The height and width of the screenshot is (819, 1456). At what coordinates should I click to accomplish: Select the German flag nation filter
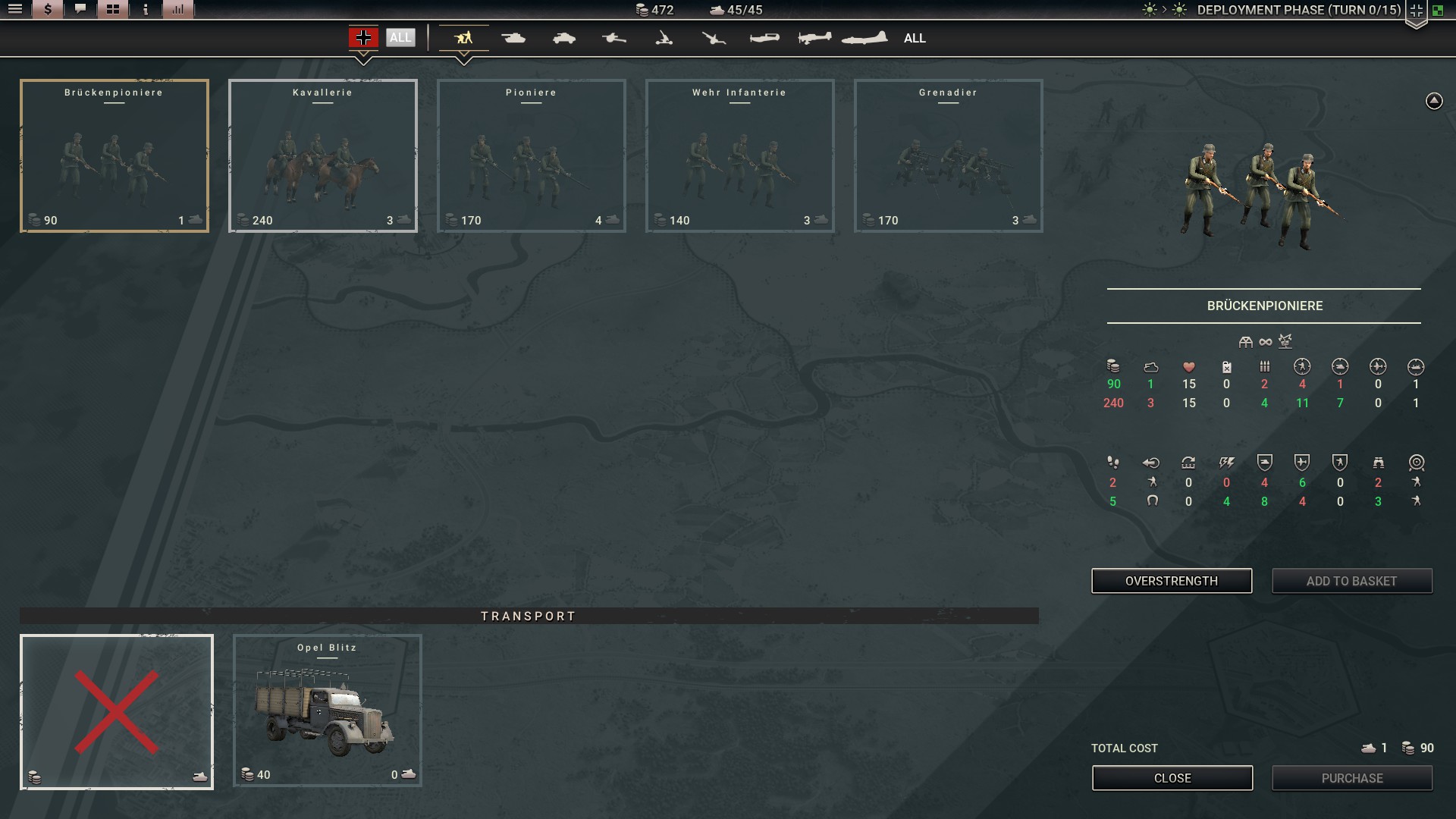click(x=363, y=37)
